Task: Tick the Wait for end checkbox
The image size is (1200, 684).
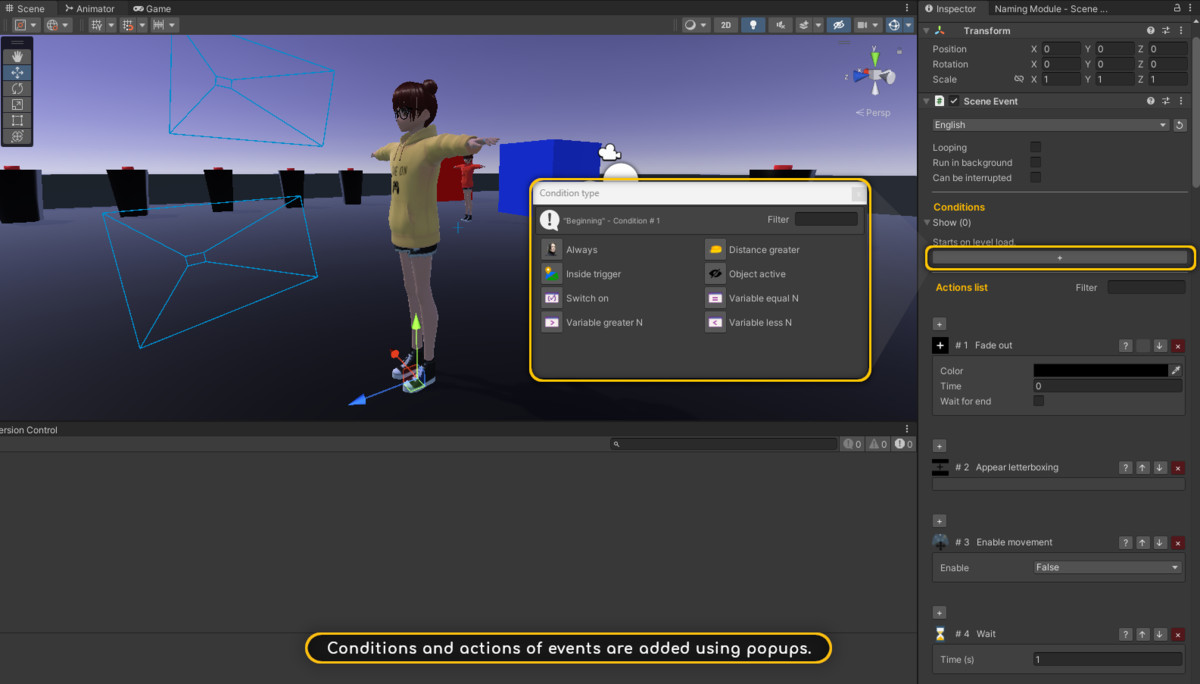Action: coord(1038,401)
